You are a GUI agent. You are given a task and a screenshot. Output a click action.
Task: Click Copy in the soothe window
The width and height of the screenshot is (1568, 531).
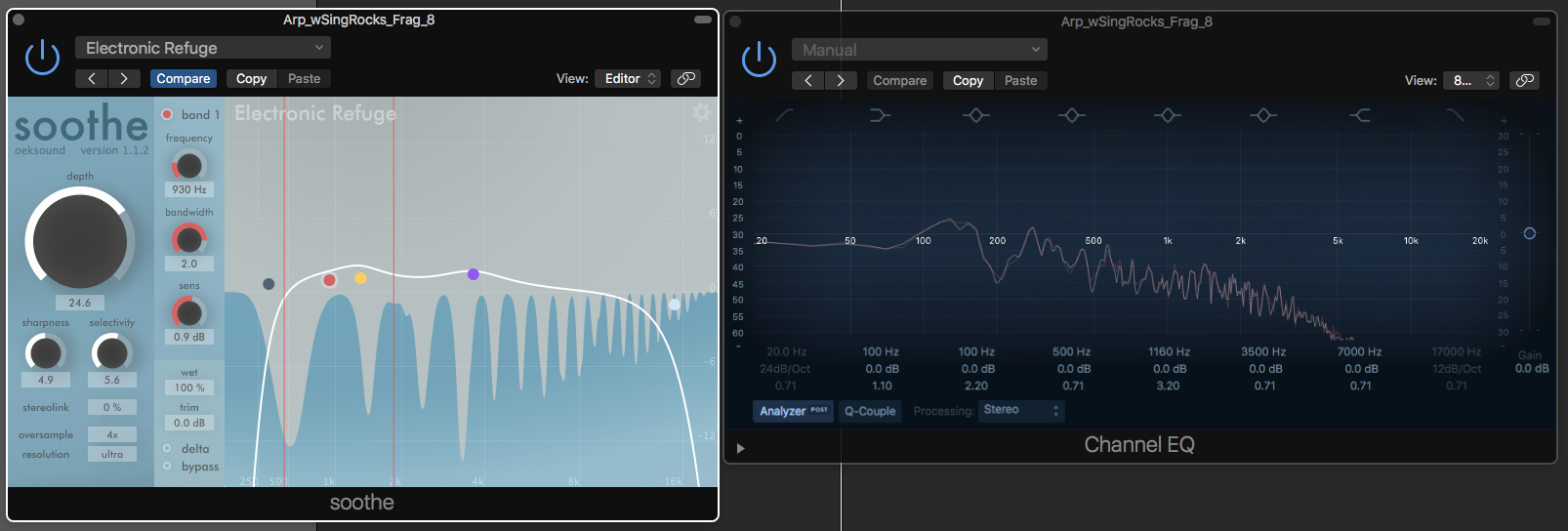(251, 78)
